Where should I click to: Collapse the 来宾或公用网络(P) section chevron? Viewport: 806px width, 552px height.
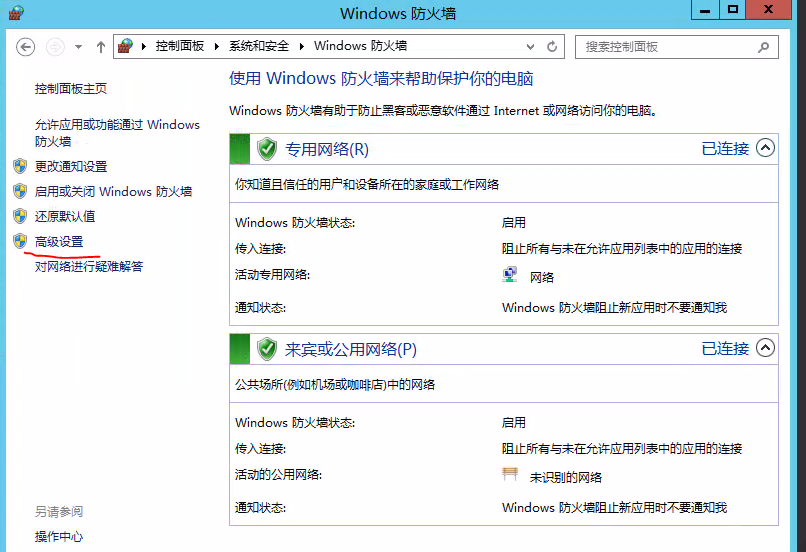[765, 348]
